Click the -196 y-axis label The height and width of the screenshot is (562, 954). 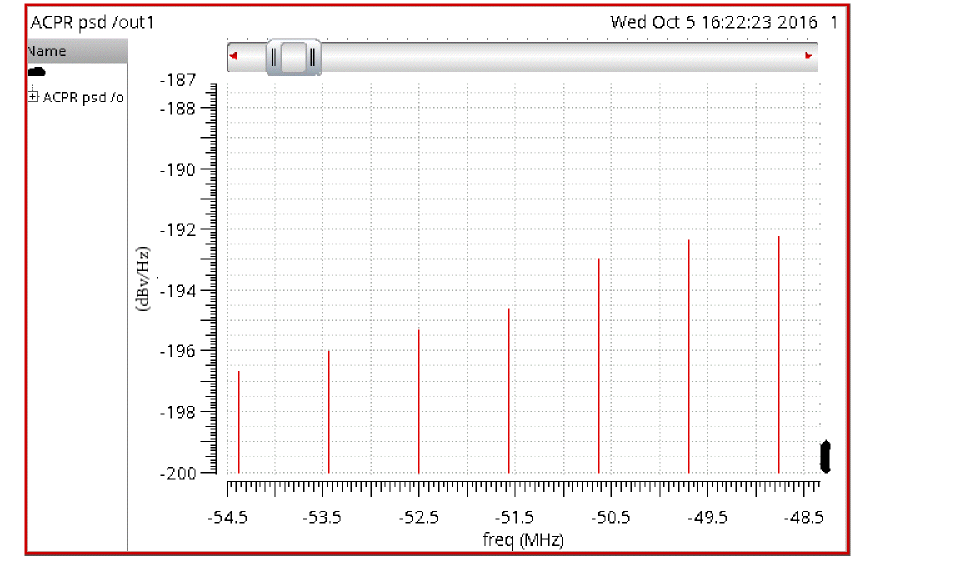[x=178, y=351]
